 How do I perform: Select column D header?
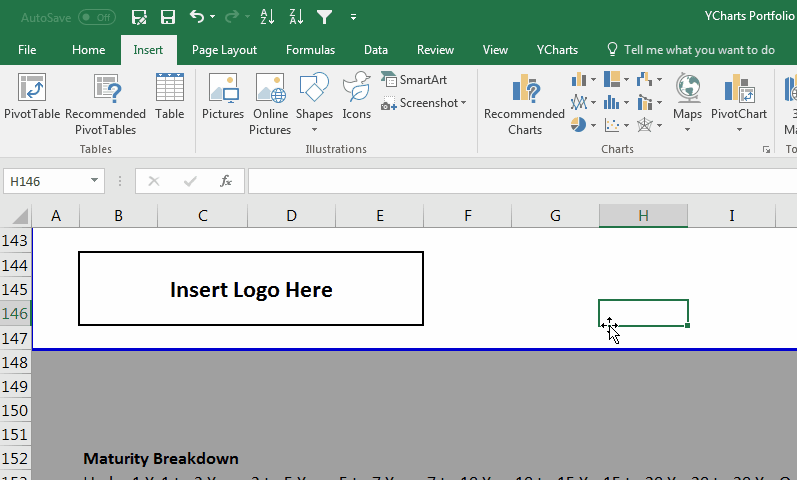click(x=291, y=216)
